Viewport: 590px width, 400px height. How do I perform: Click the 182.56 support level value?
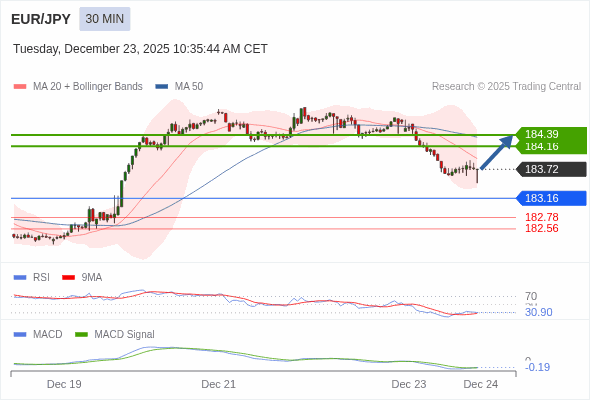point(542,228)
